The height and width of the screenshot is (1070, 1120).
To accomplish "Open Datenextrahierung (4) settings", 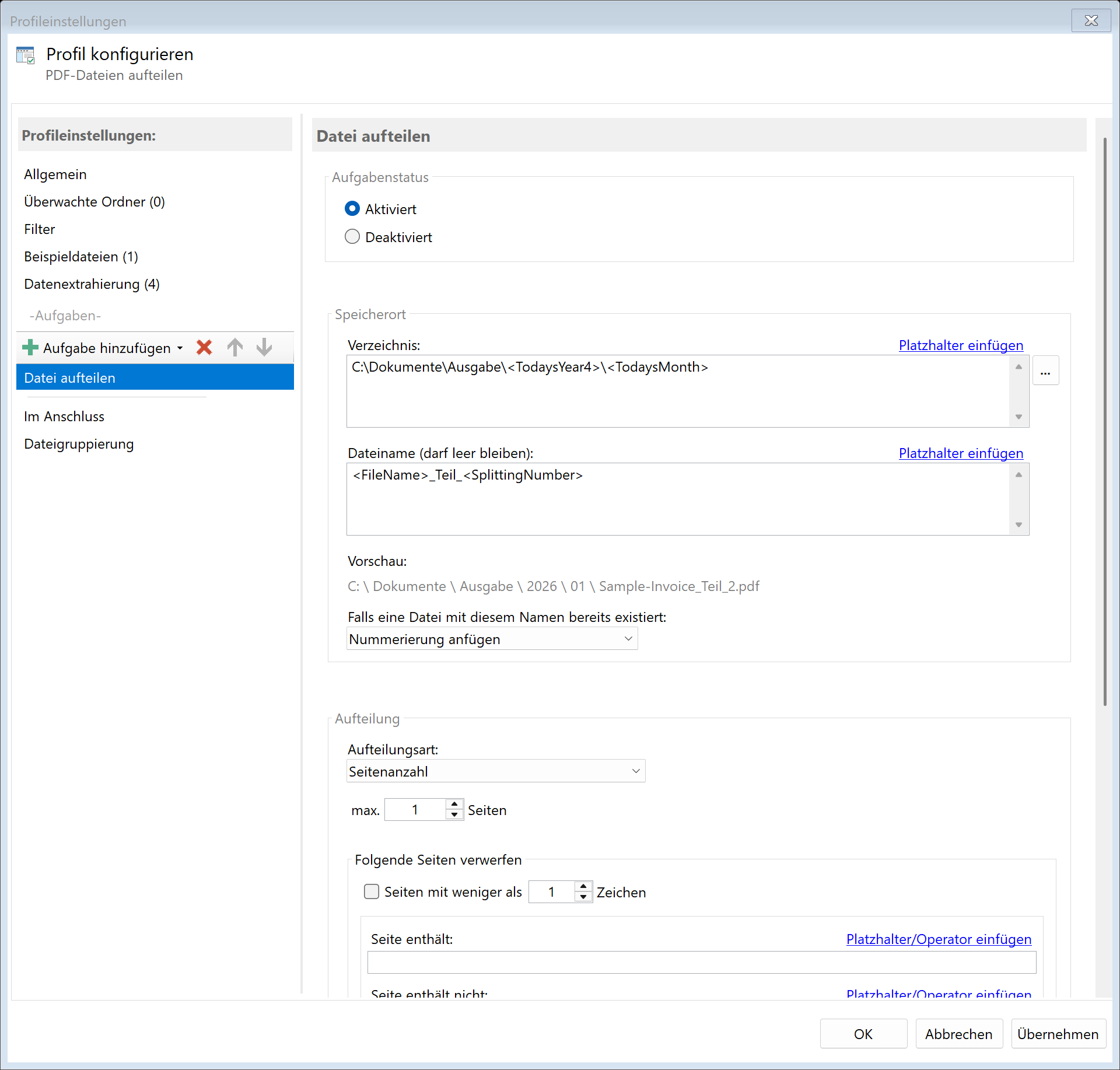I will pyautogui.click(x=92, y=284).
